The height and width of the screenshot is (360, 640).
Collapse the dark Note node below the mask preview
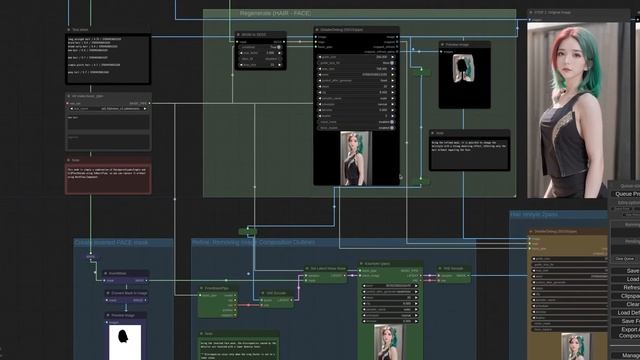tap(433, 133)
